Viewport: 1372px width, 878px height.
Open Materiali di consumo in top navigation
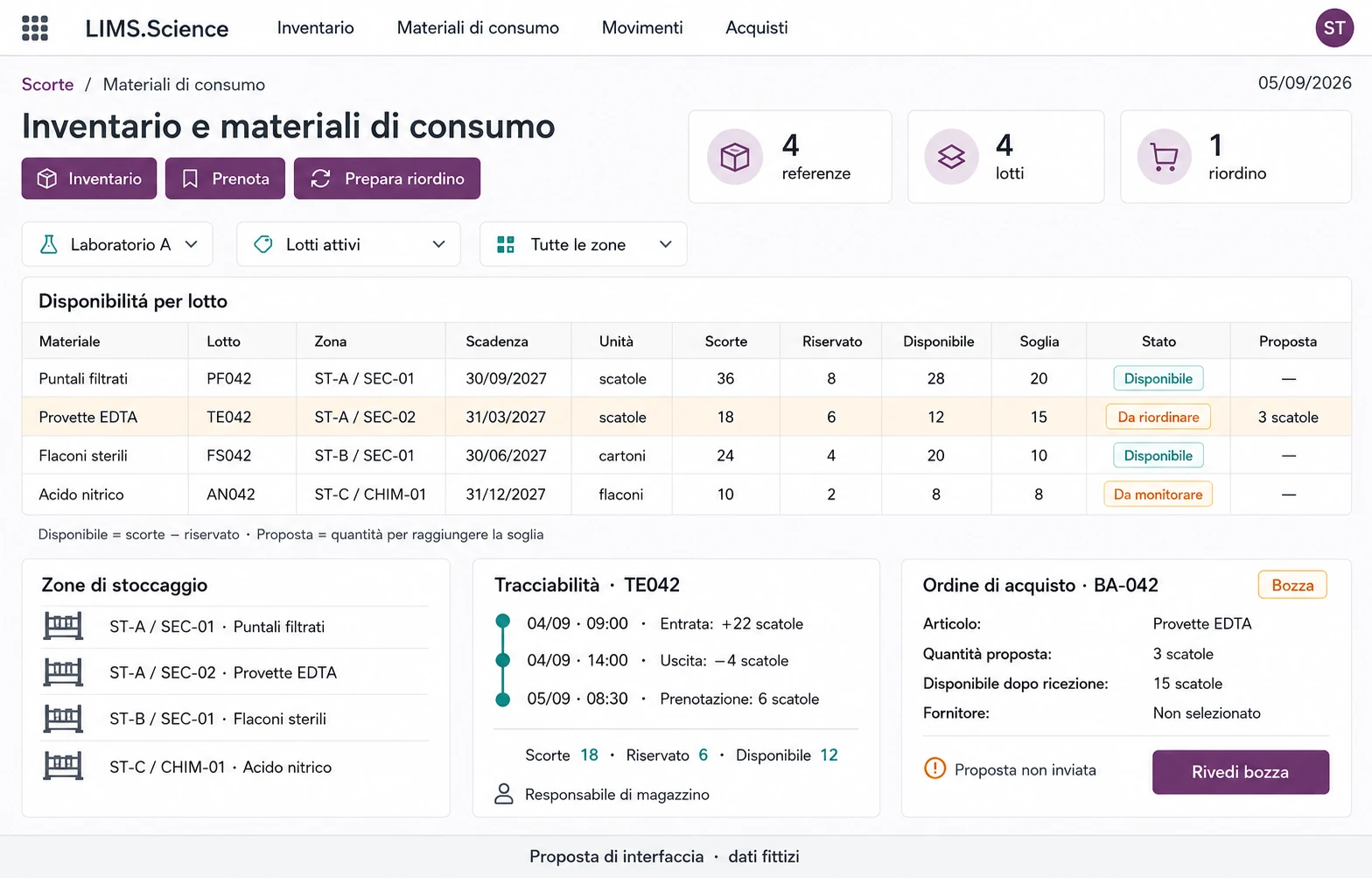click(478, 28)
